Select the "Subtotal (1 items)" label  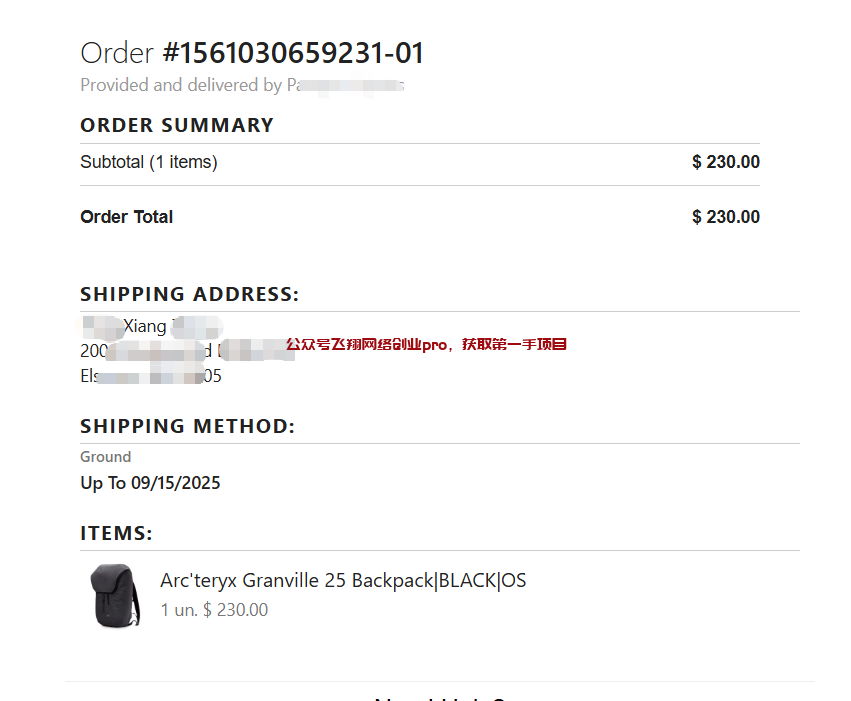pos(149,162)
